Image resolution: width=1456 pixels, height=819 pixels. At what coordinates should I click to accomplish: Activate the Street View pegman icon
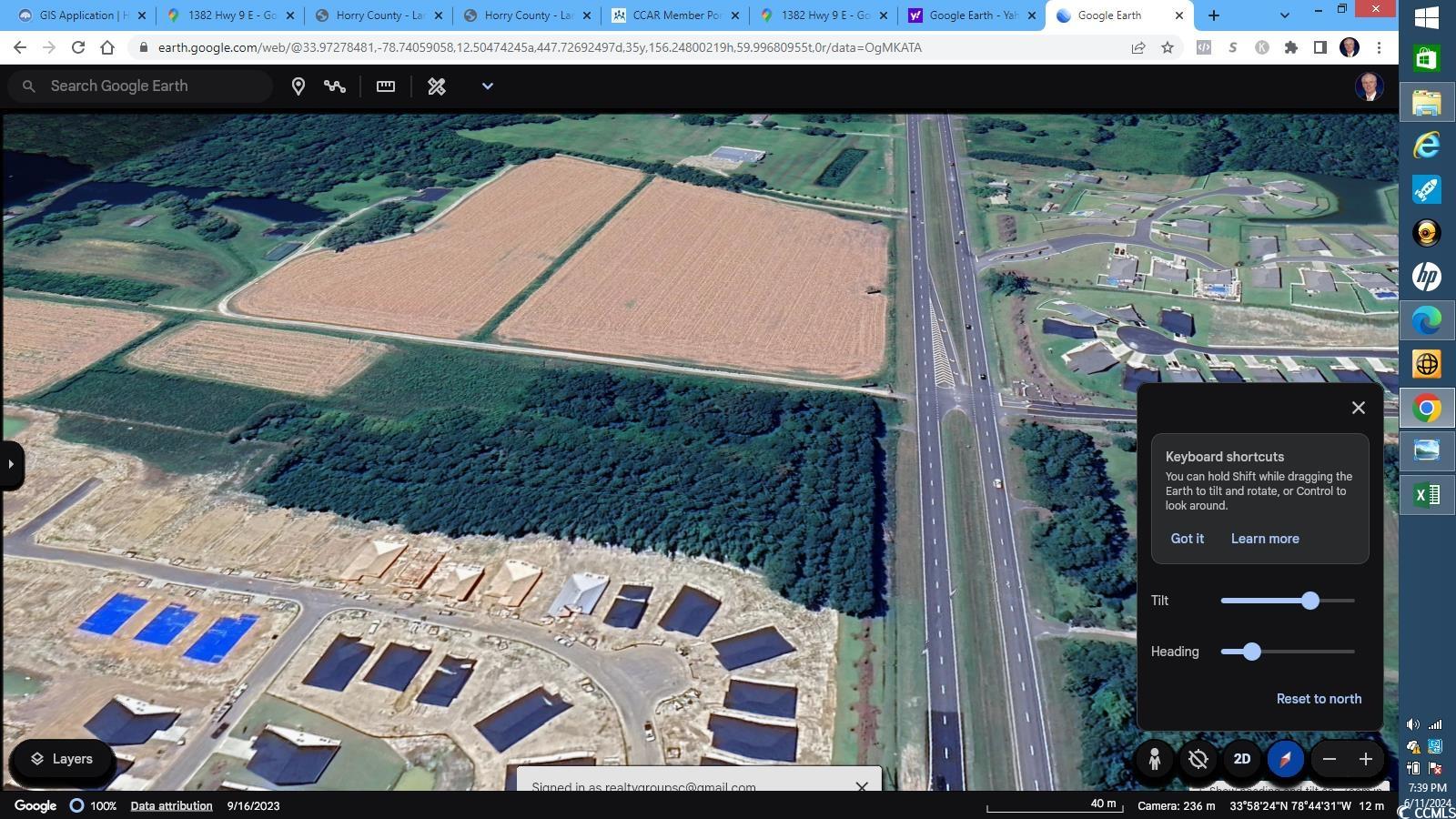point(1155,759)
